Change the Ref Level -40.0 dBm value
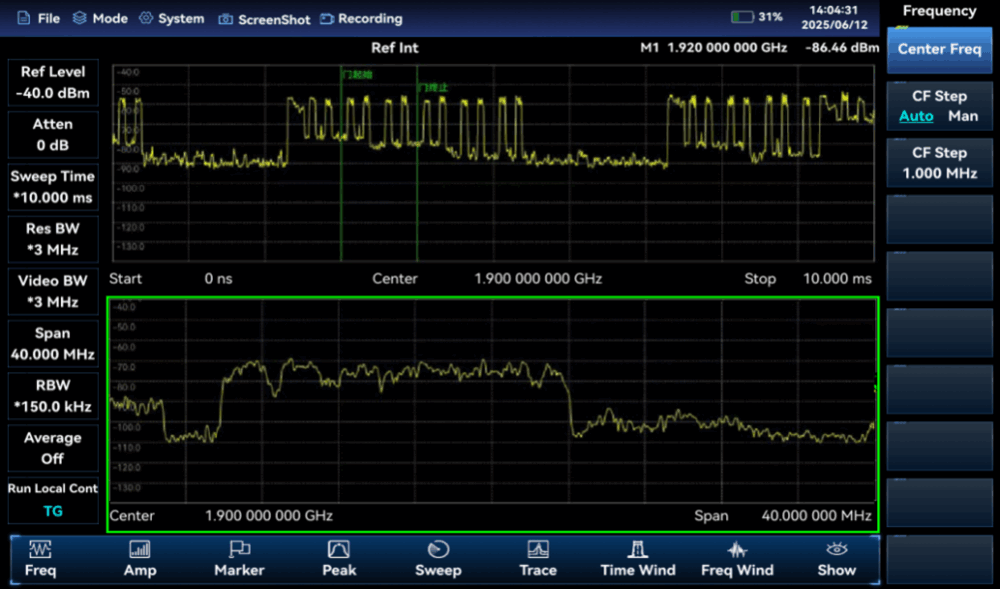This screenshot has height=589, width=1000. 53,83
